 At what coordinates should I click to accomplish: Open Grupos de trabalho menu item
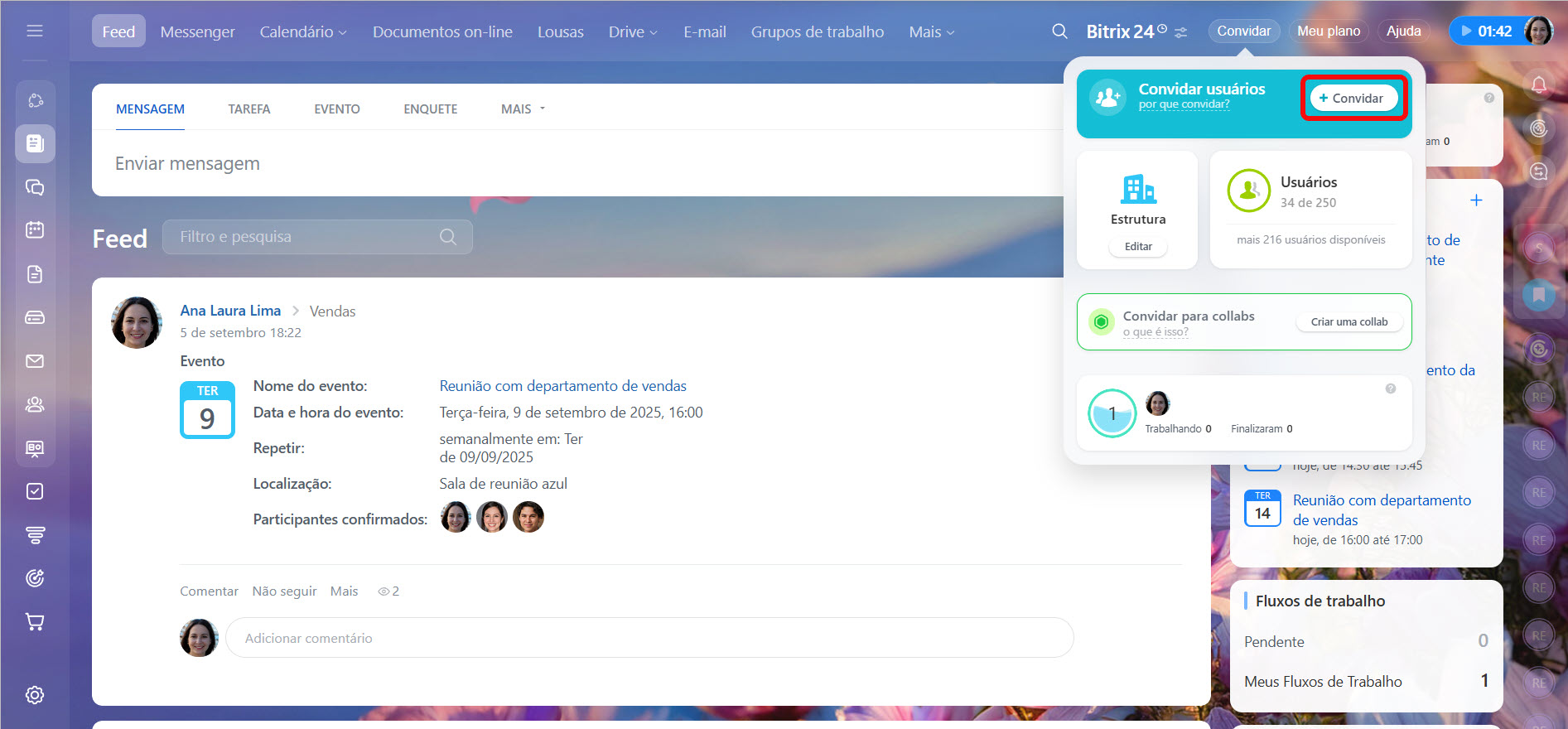pos(817,31)
